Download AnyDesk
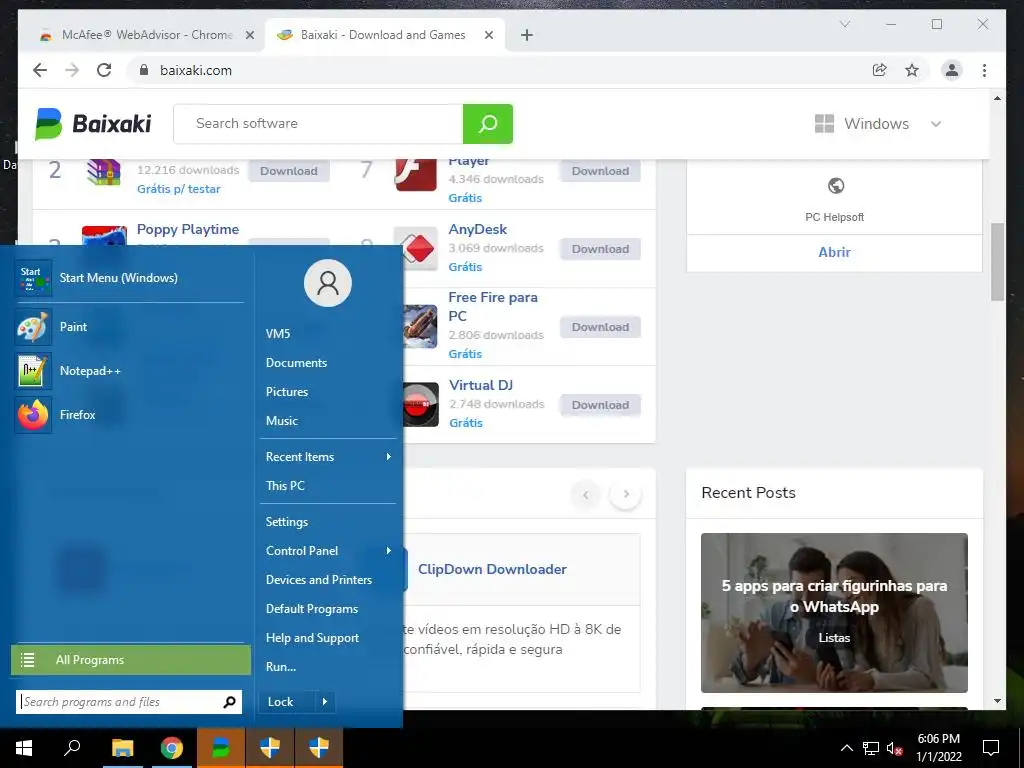This screenshot has width=1024, height=768. [x=600, y=249]
